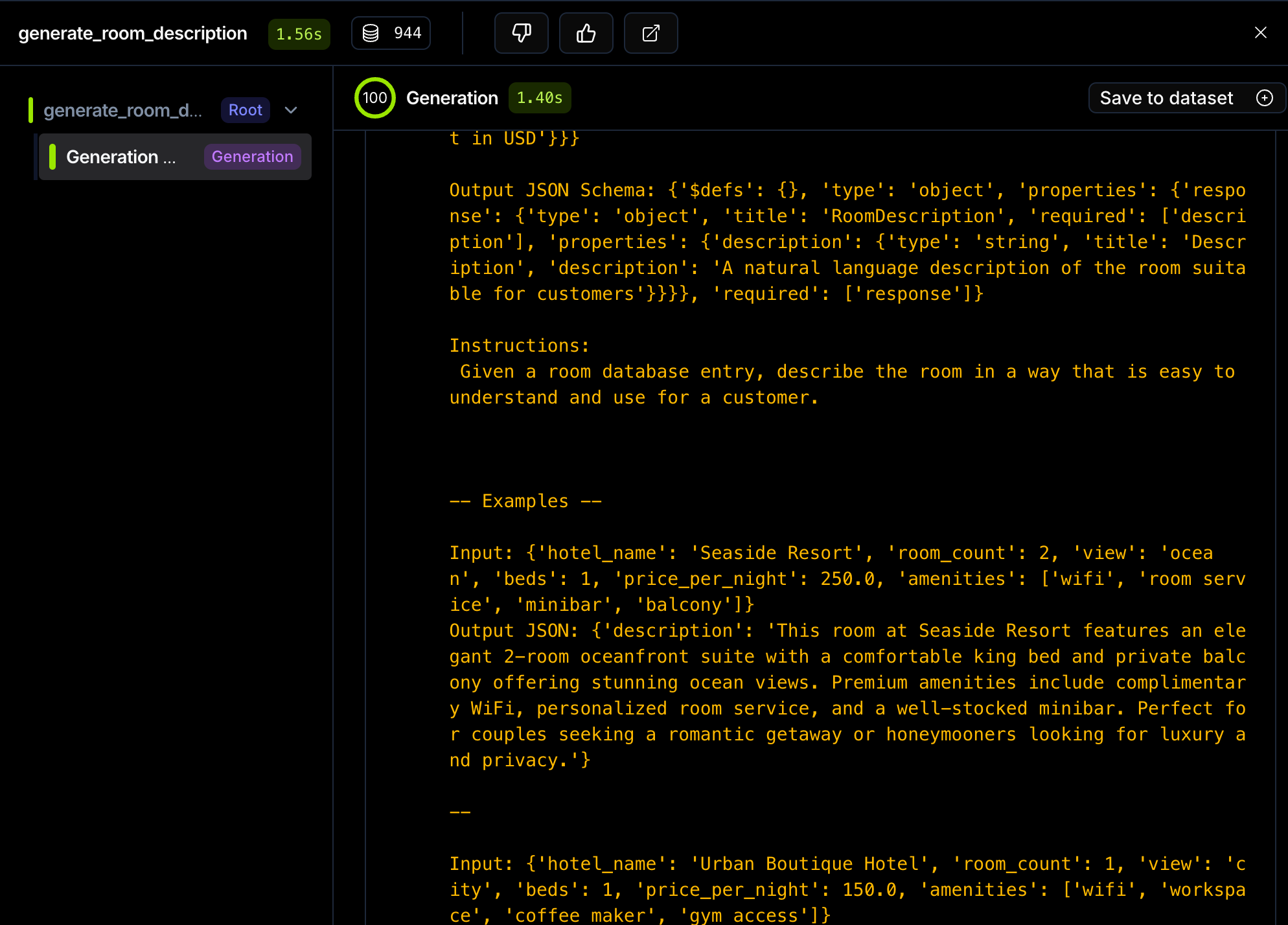Viewport: 1288px width, 925px height.
Task: Click the thumbs down feedback icon
Action: point(521,33)
